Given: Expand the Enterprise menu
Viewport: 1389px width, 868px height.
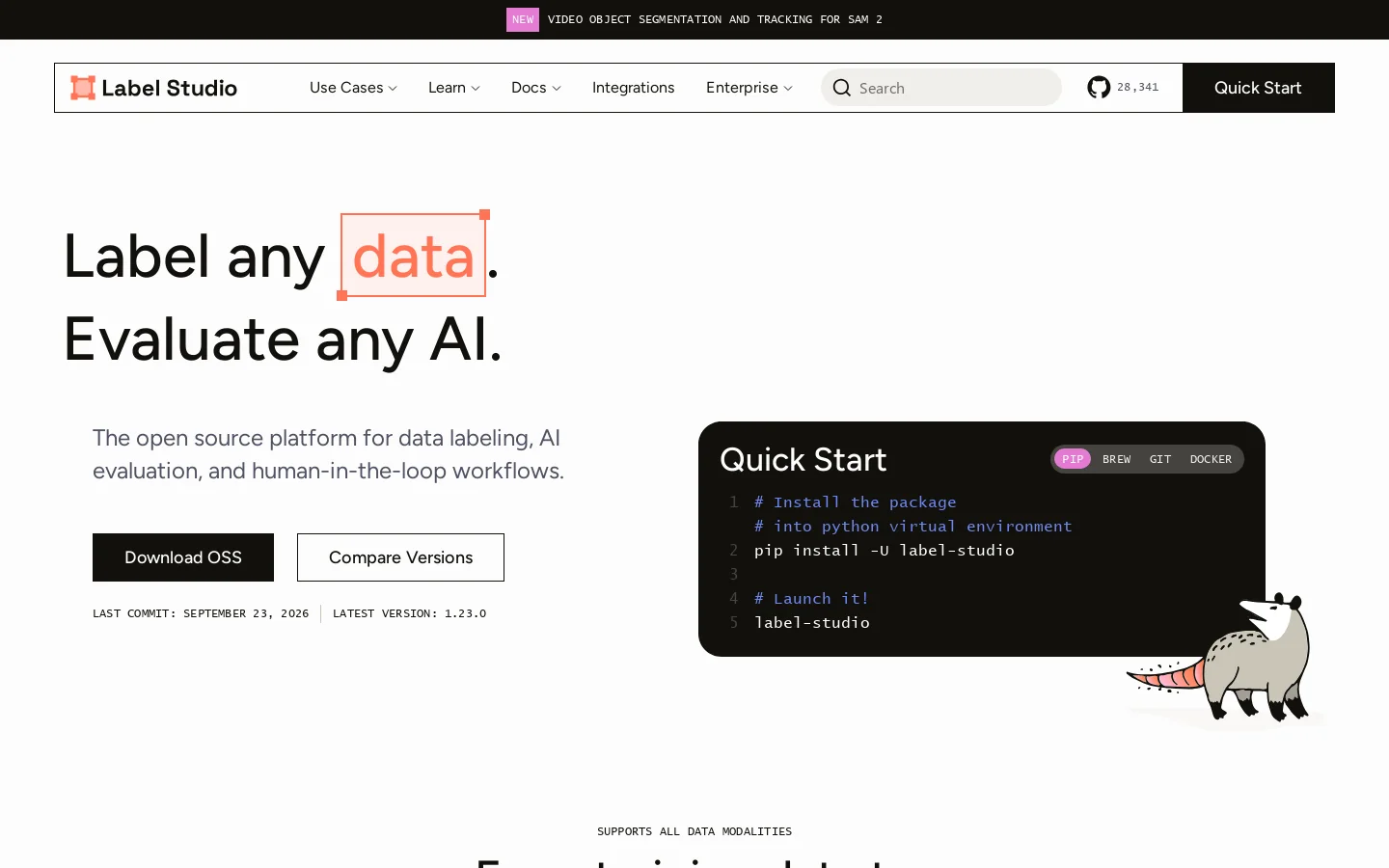Looking at the screenshot, I should [749, 88].
